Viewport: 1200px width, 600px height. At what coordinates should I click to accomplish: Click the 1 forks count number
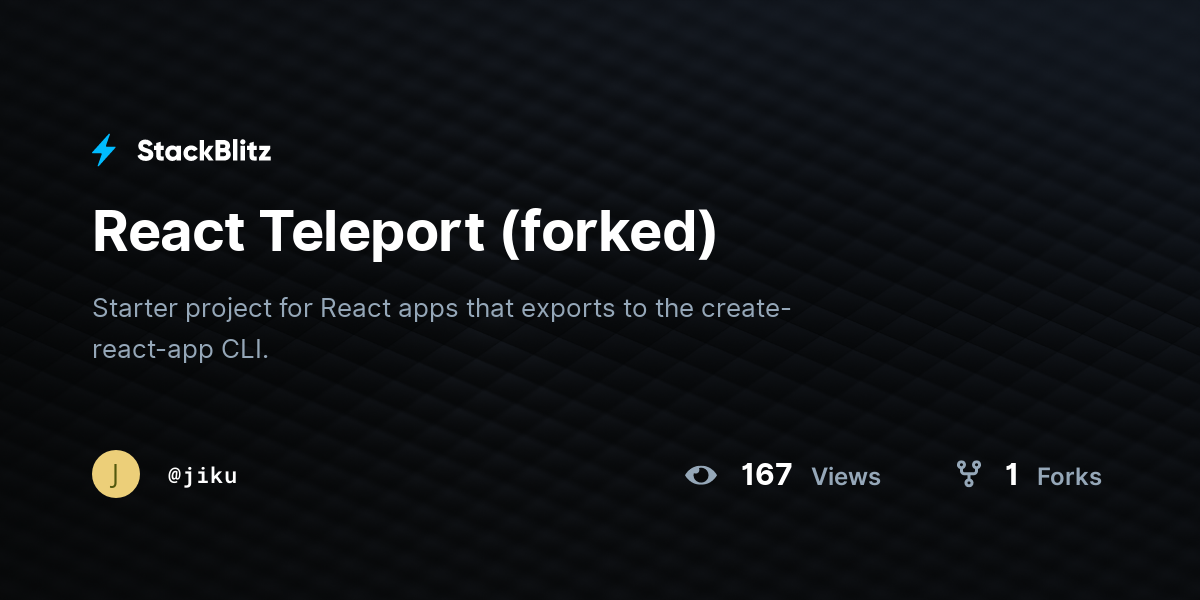(x=1012, y=474)
